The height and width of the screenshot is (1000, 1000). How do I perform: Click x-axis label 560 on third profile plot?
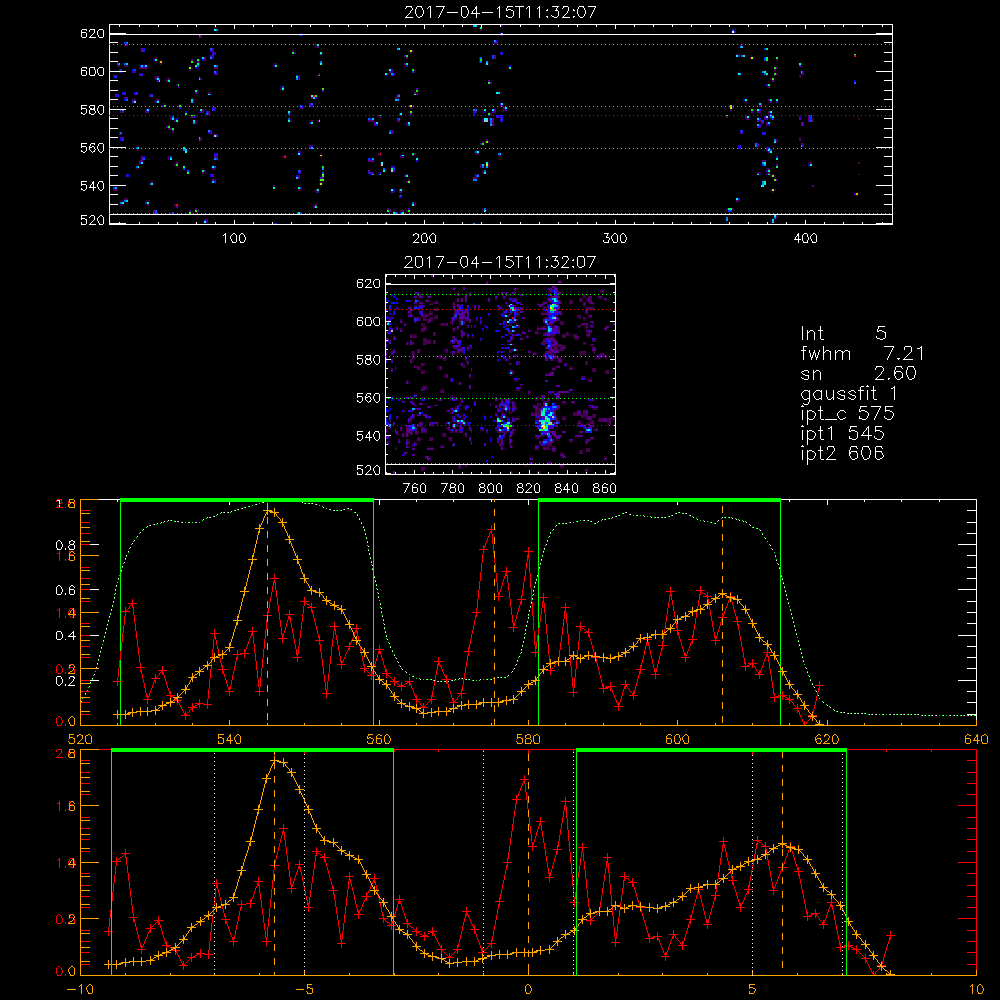(379, 740)
